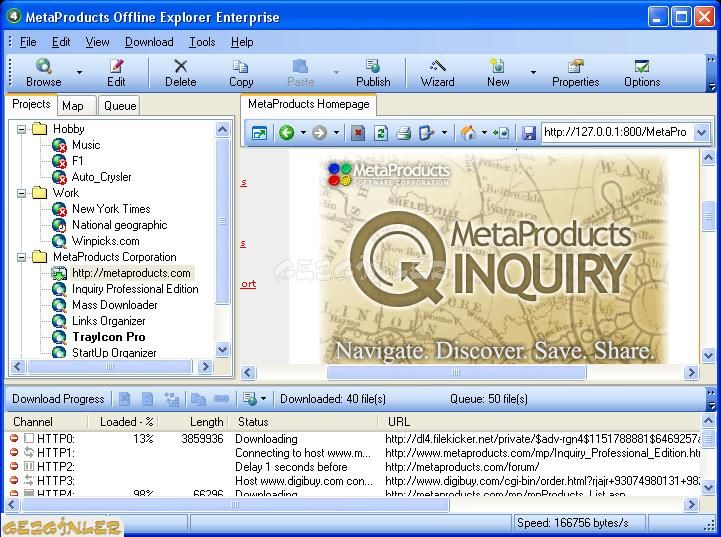Click the Delete toolbar icon
This screenshot has width=721, height=537.
tap(181, 73)
